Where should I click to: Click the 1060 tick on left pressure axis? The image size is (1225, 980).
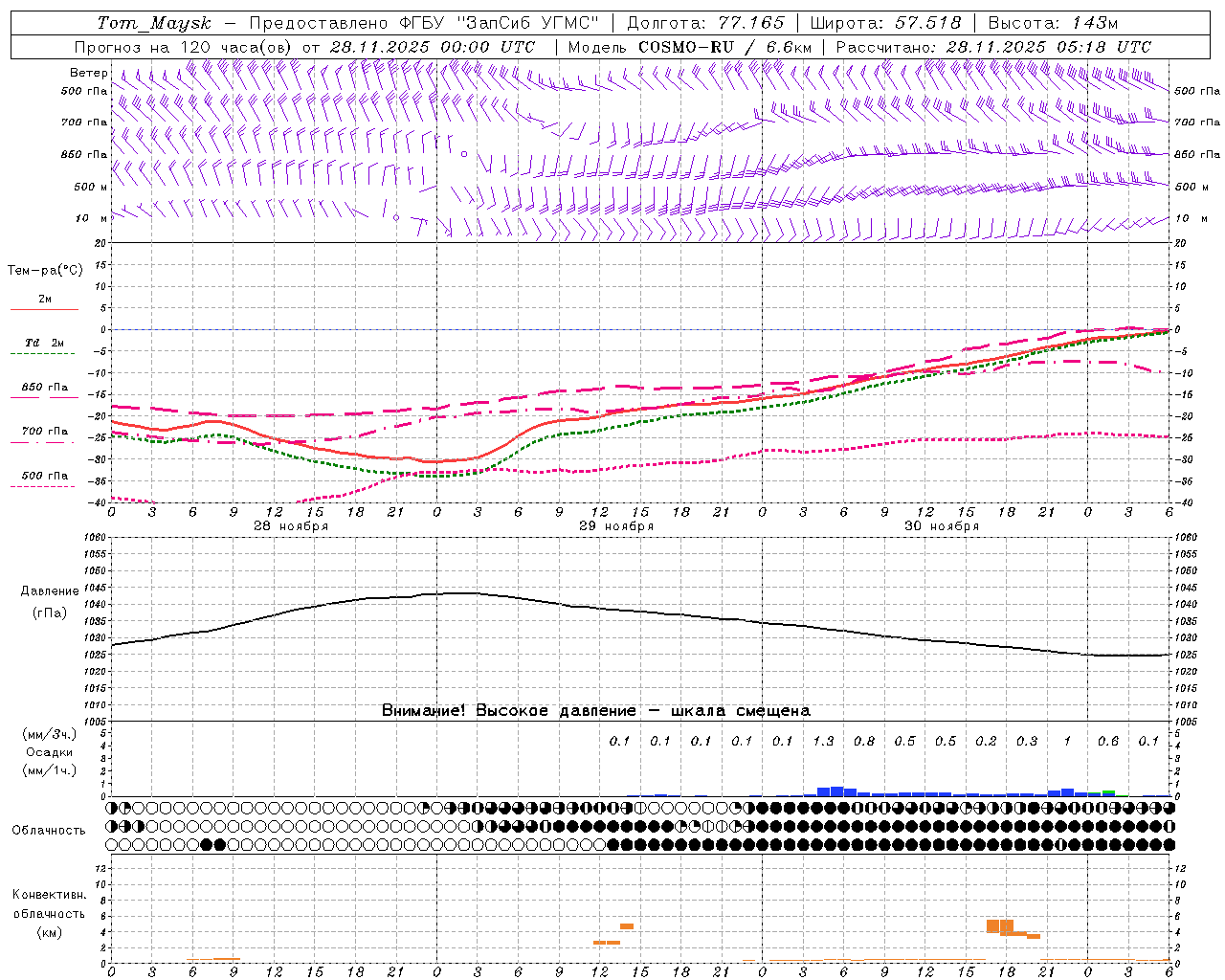96,538
